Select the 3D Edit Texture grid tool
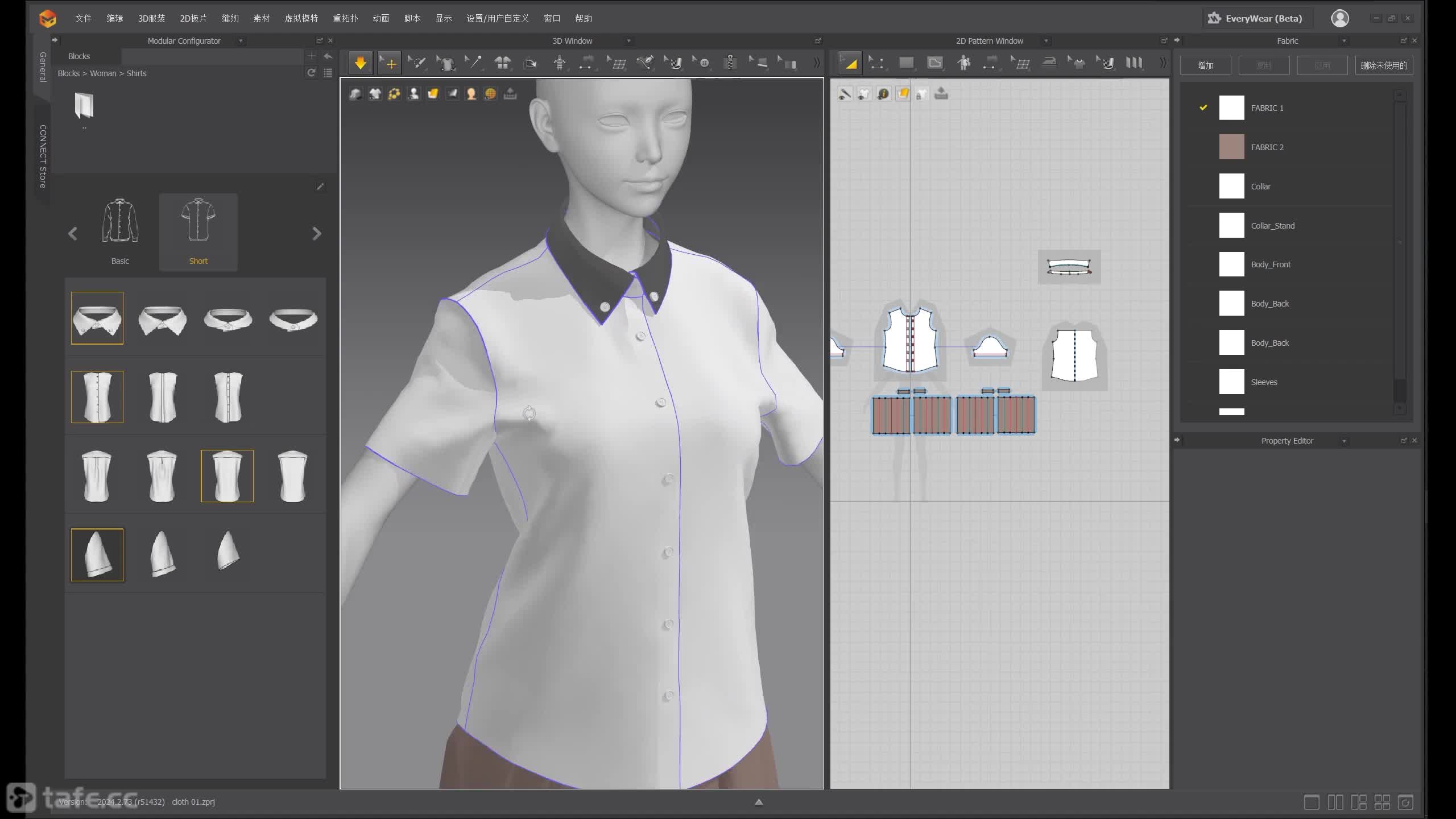This screenshot has width=1456, height=819. (617, 63)
